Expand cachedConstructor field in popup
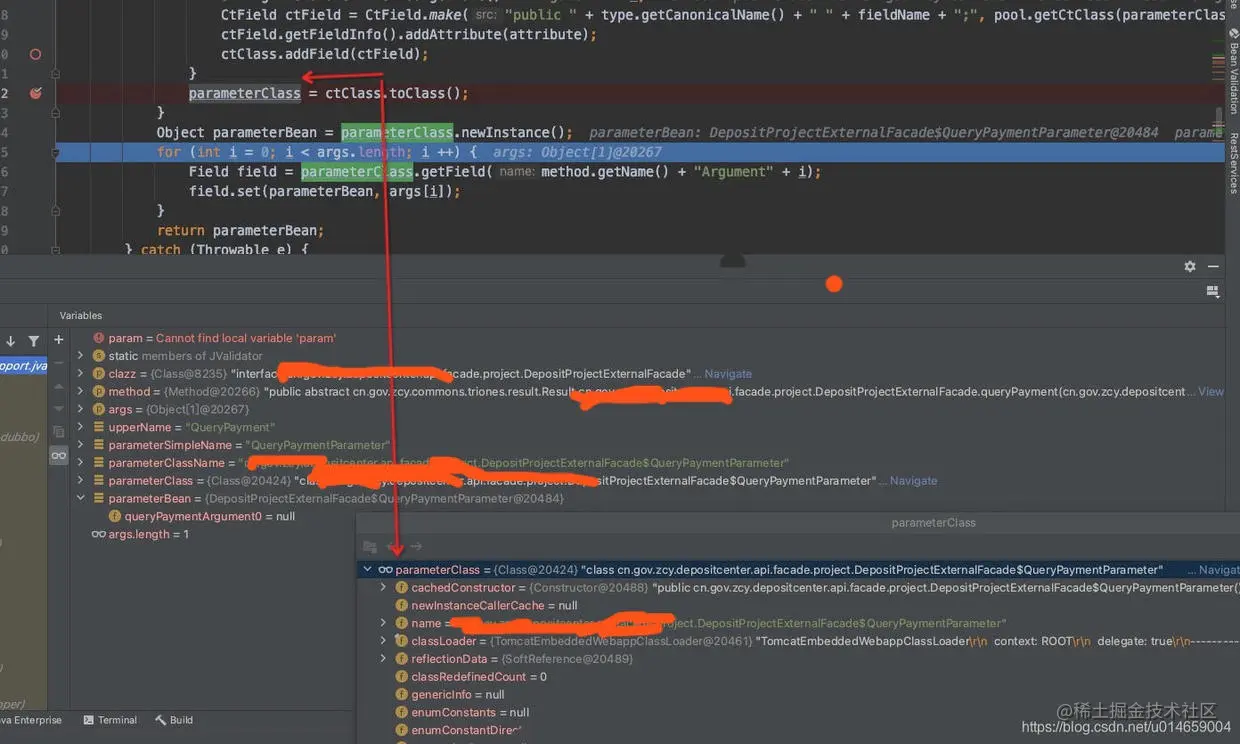 [x=383, y=588]
